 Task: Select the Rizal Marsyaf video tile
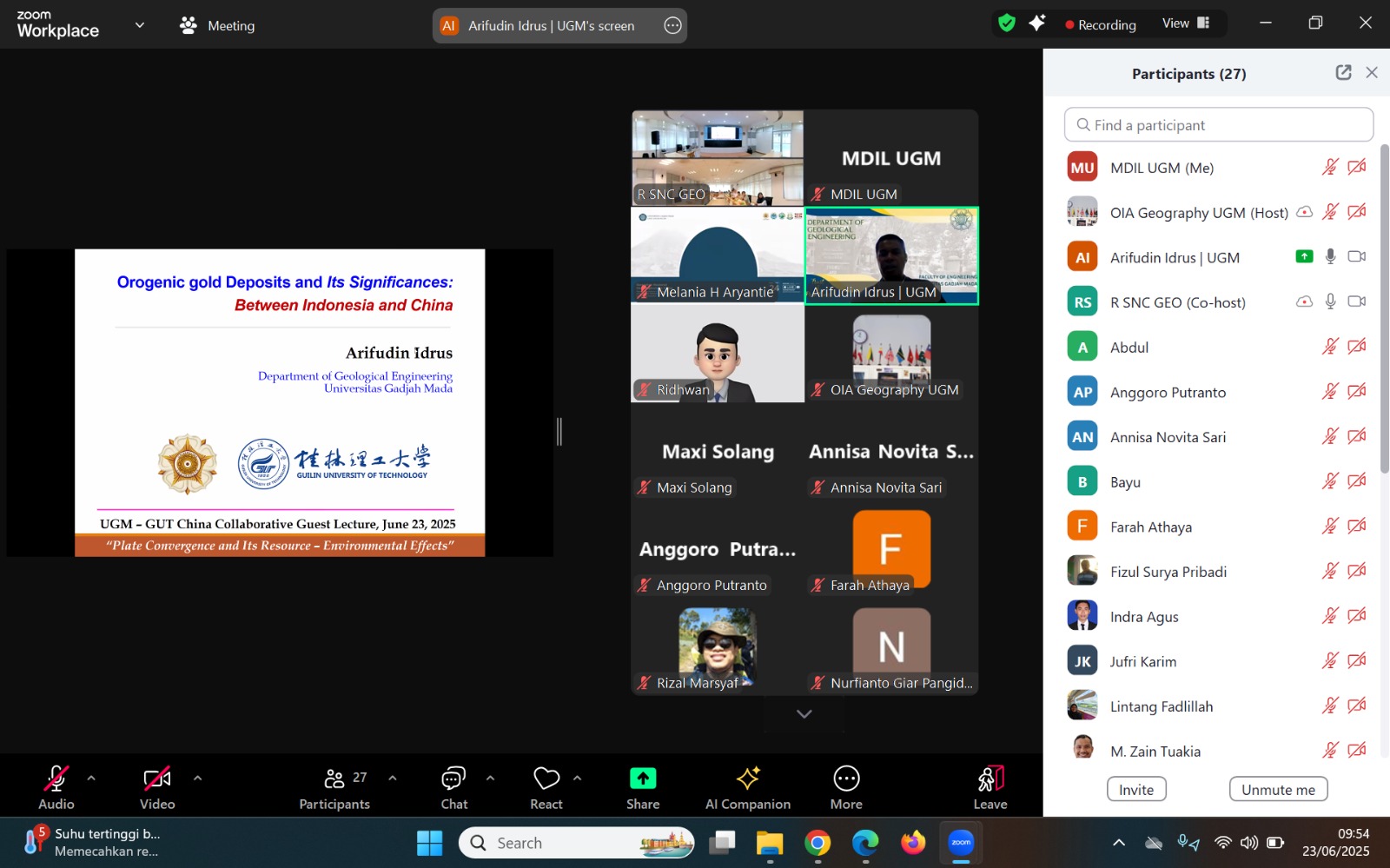point(718,646)
